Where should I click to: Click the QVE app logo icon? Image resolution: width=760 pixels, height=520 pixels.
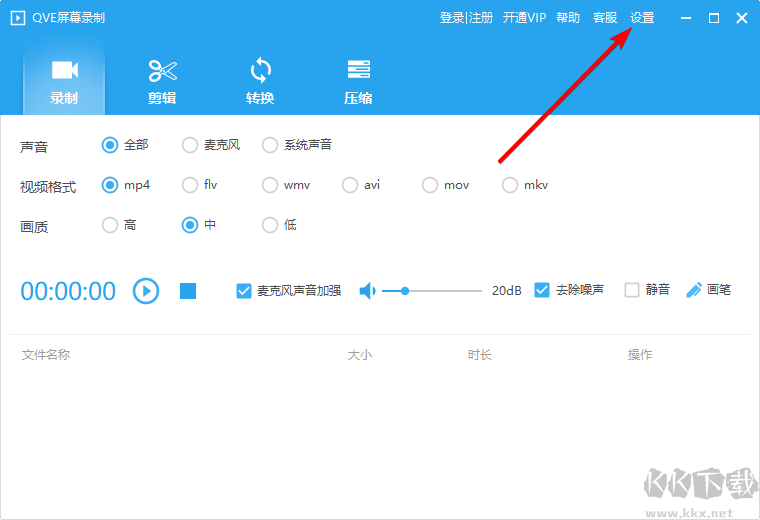18,18
